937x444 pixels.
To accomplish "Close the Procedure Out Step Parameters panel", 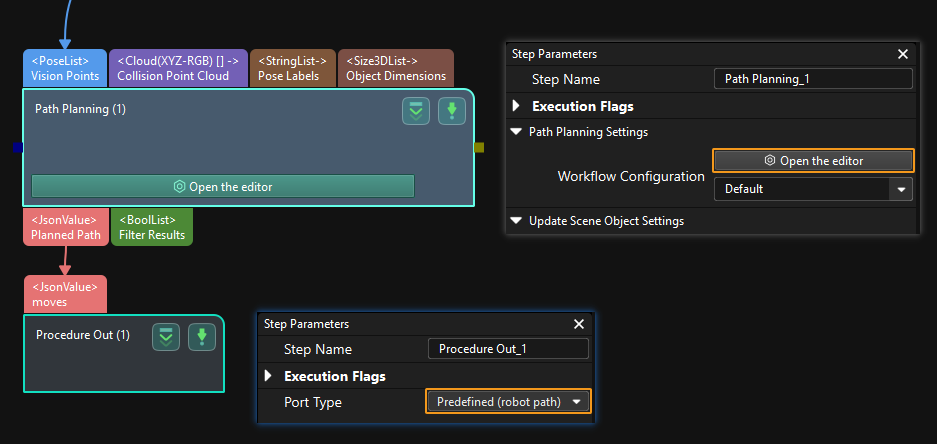I will (x=578, y=324).
